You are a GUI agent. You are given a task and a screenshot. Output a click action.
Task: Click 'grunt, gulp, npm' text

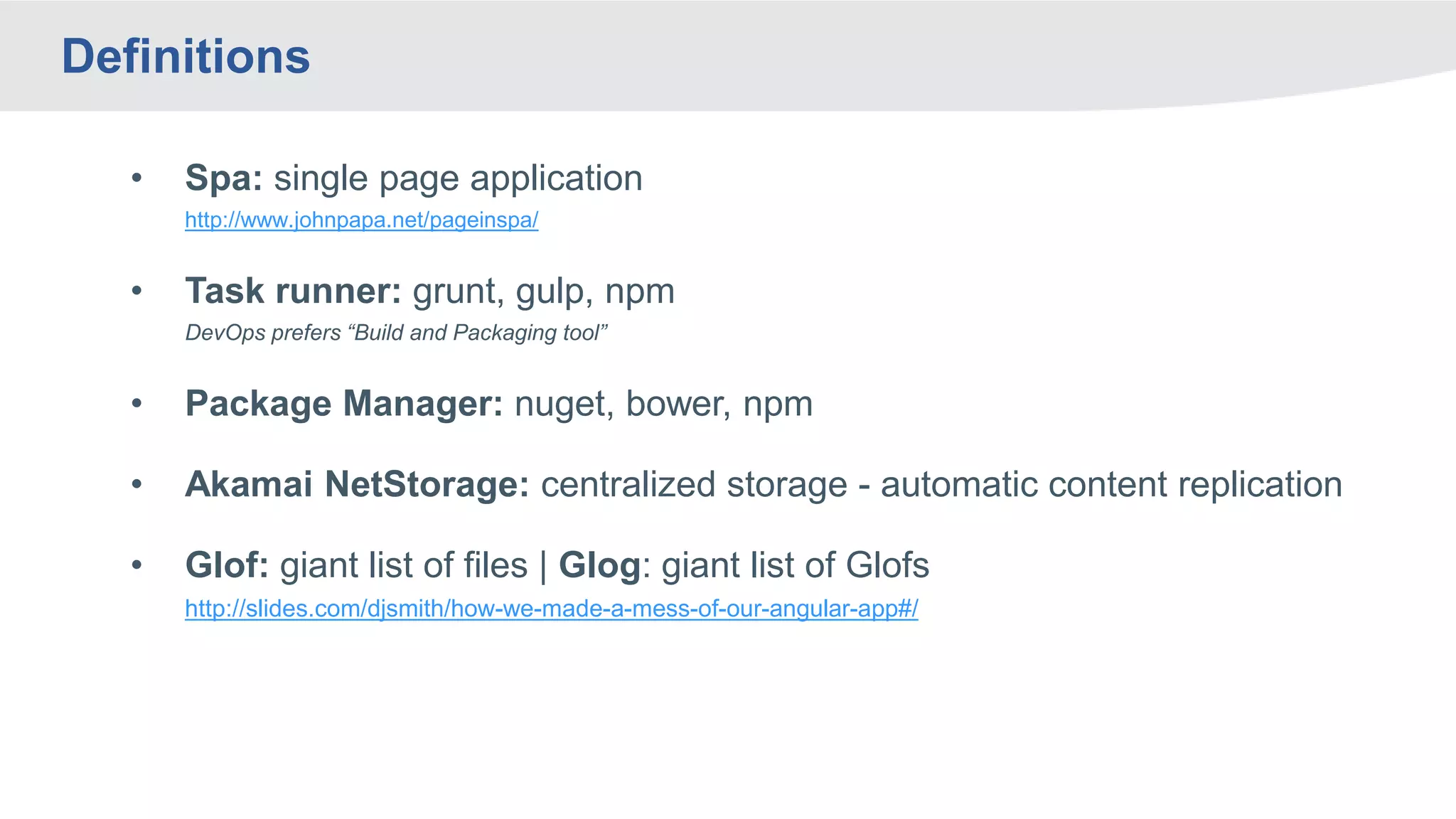tap(544, 291)
